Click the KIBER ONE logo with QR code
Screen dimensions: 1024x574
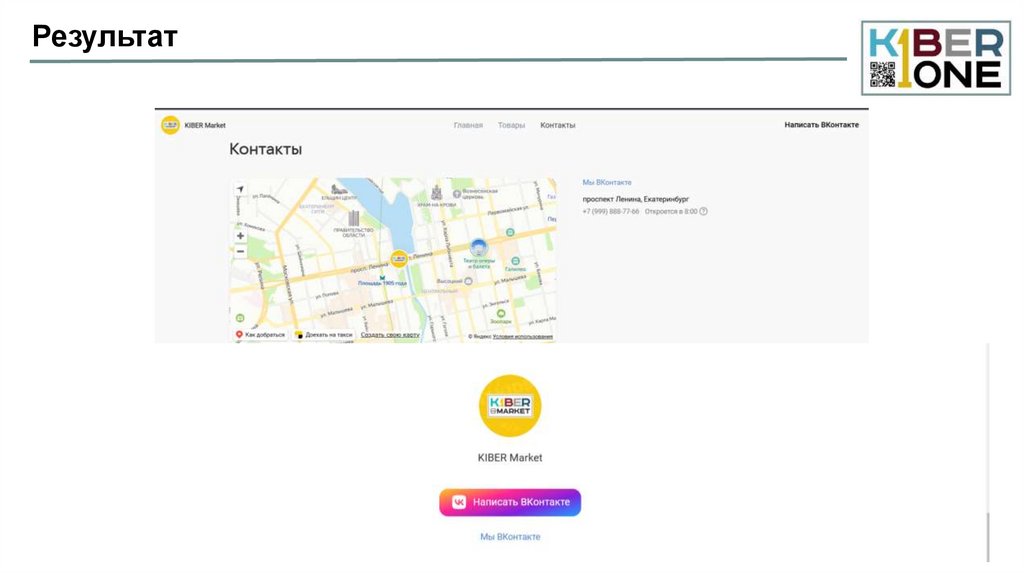(936, 58)
